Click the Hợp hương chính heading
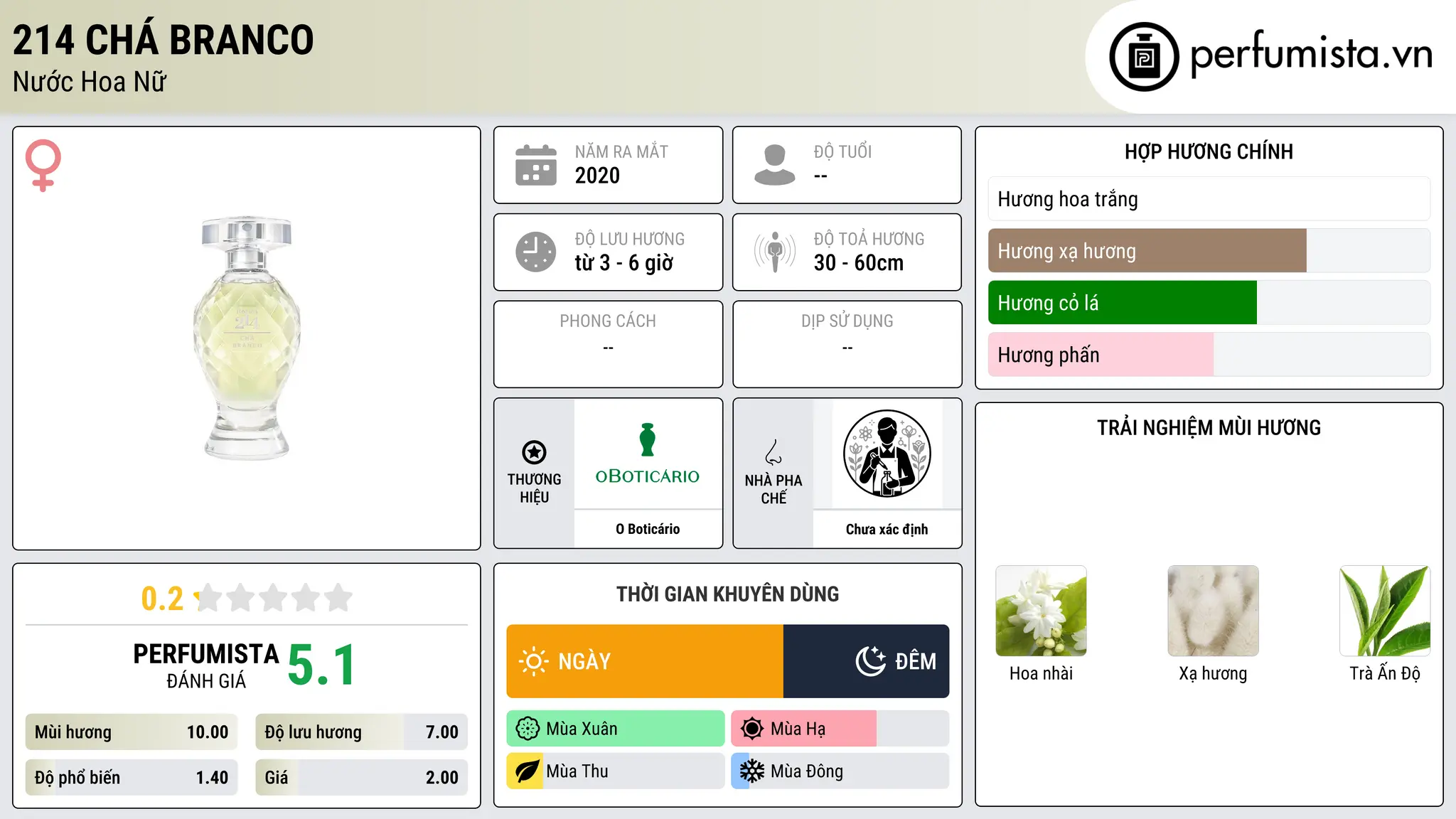Image resolution: width=1456 pixels, height=819 pixels. pos(1209,151)
